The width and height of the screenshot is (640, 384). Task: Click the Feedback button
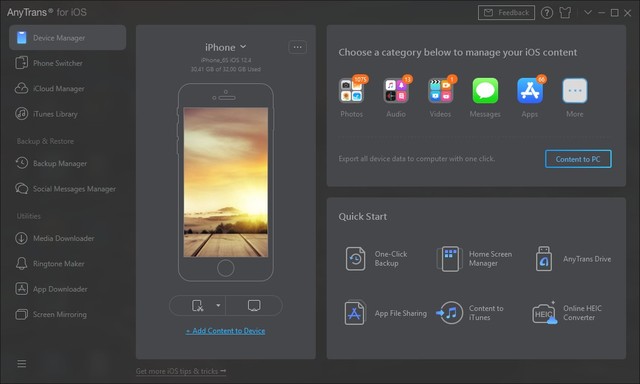tap(506, 13)
